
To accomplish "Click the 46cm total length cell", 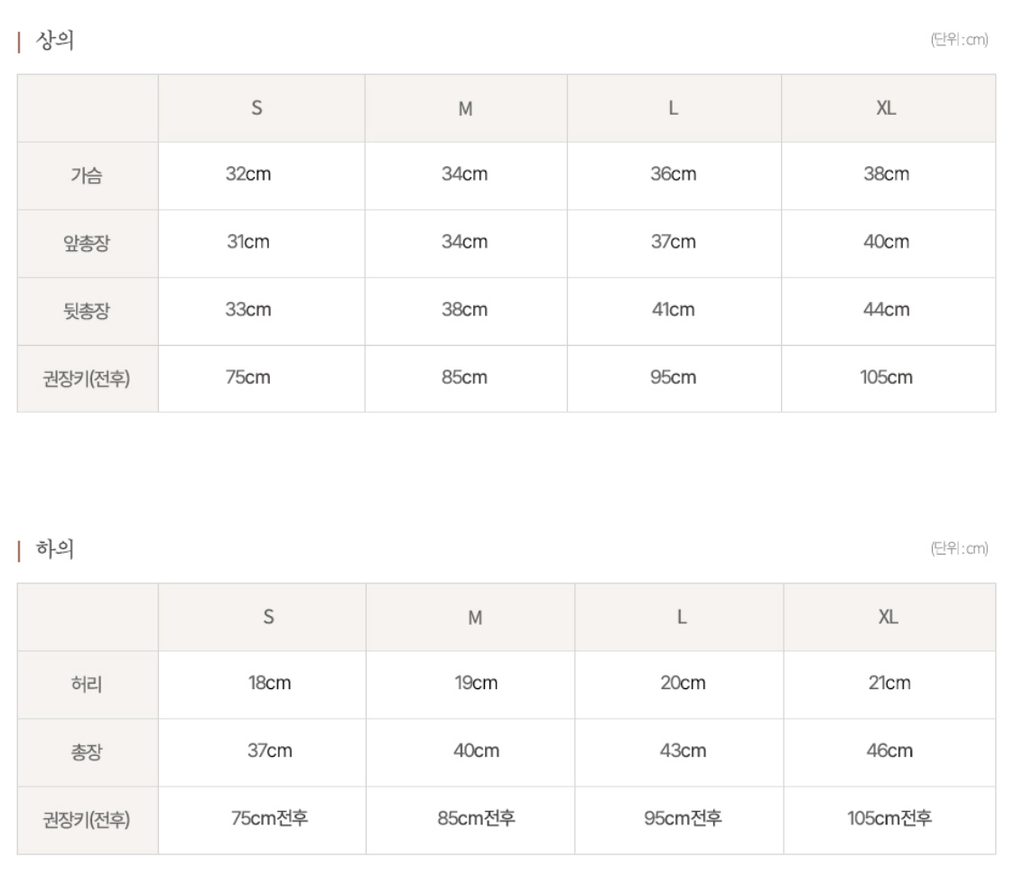I will (x=889, y=751).
